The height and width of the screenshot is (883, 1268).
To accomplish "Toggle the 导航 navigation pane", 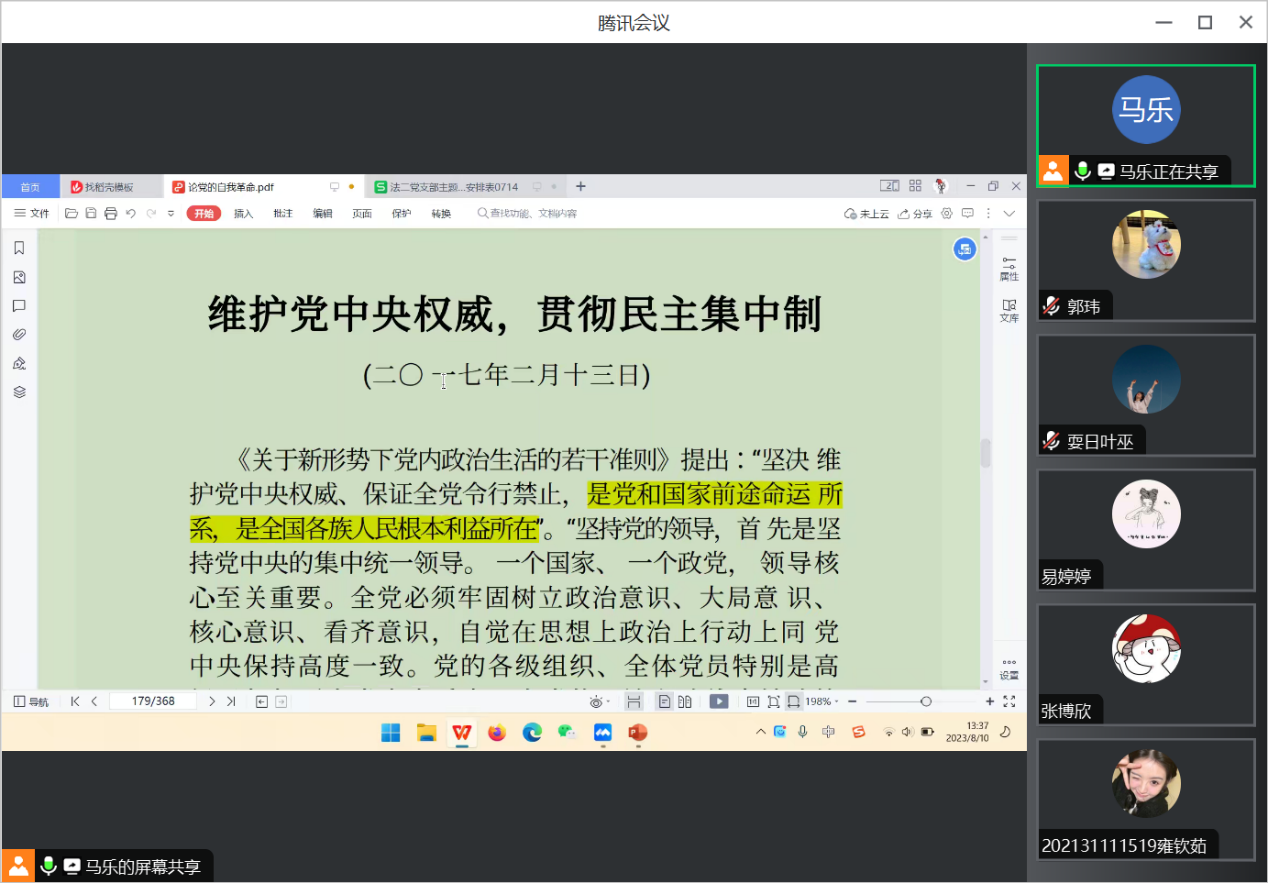I will pyautogui.click(x=31, y=702).
